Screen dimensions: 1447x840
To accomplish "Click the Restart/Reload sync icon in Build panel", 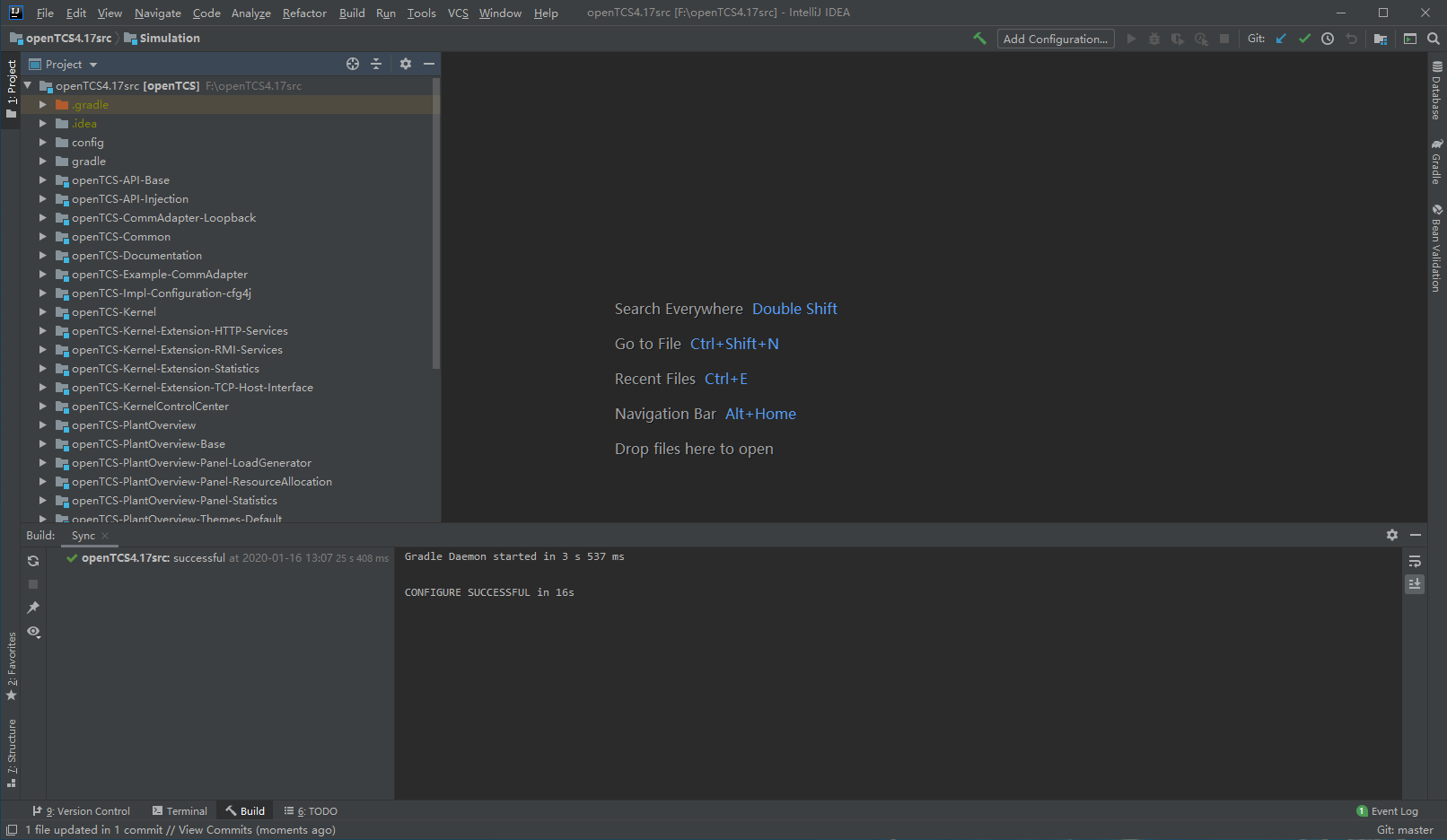I will [x=33, y=561].
